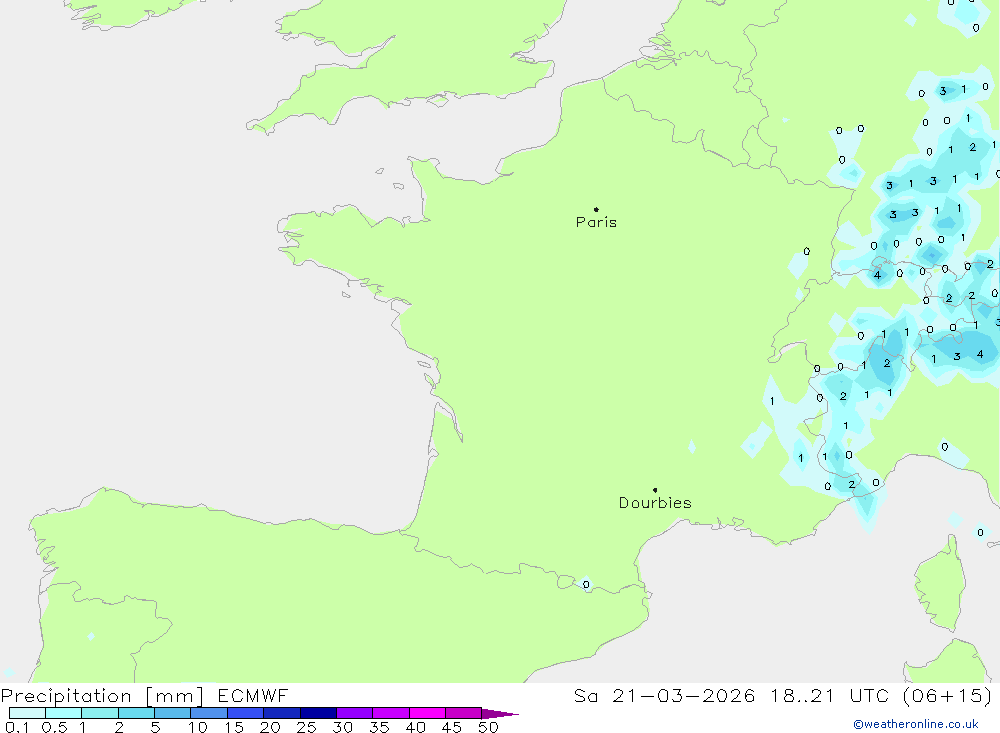
Task: Pick the 30–35 mm purple legend swatch
Action: coord(354,713)
